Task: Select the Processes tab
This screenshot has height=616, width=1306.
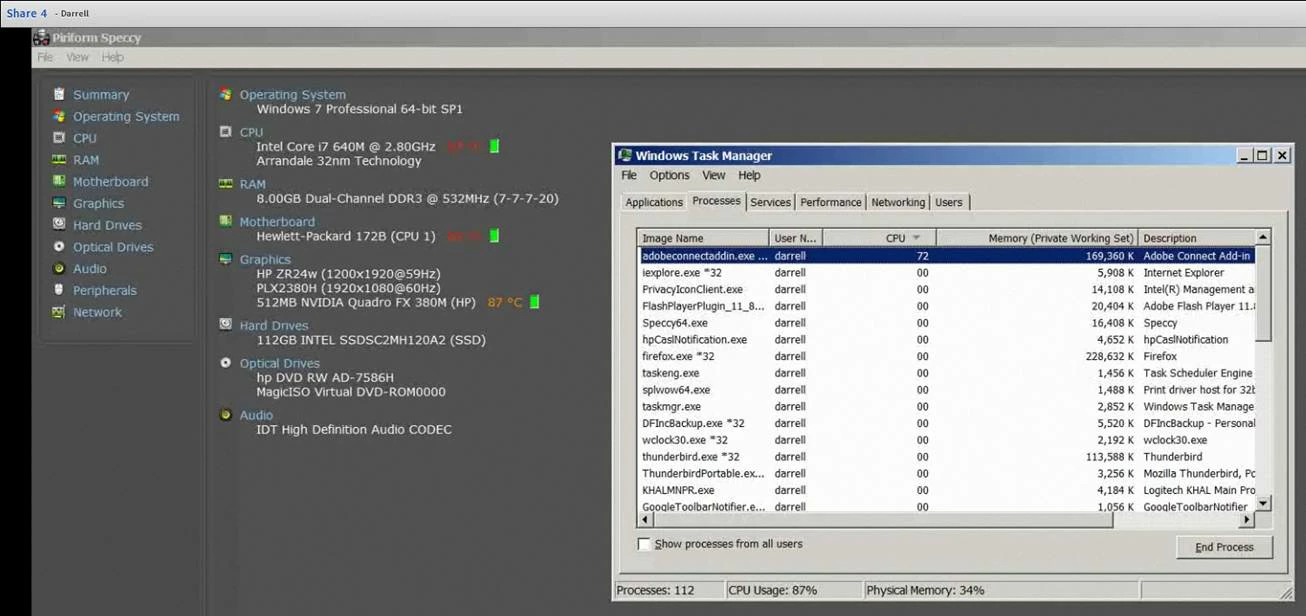Action: 716,201
